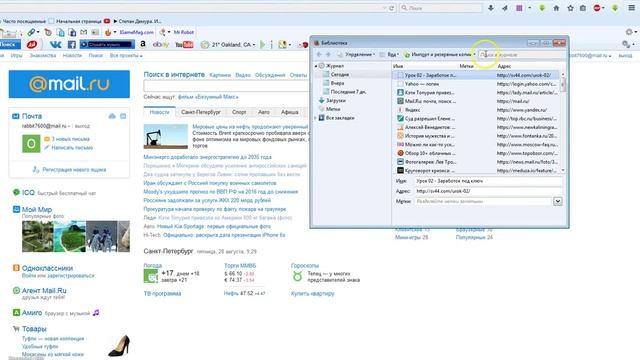Click the Library forward arrow
Screen dimensions: 640x360
click(328, 54)
